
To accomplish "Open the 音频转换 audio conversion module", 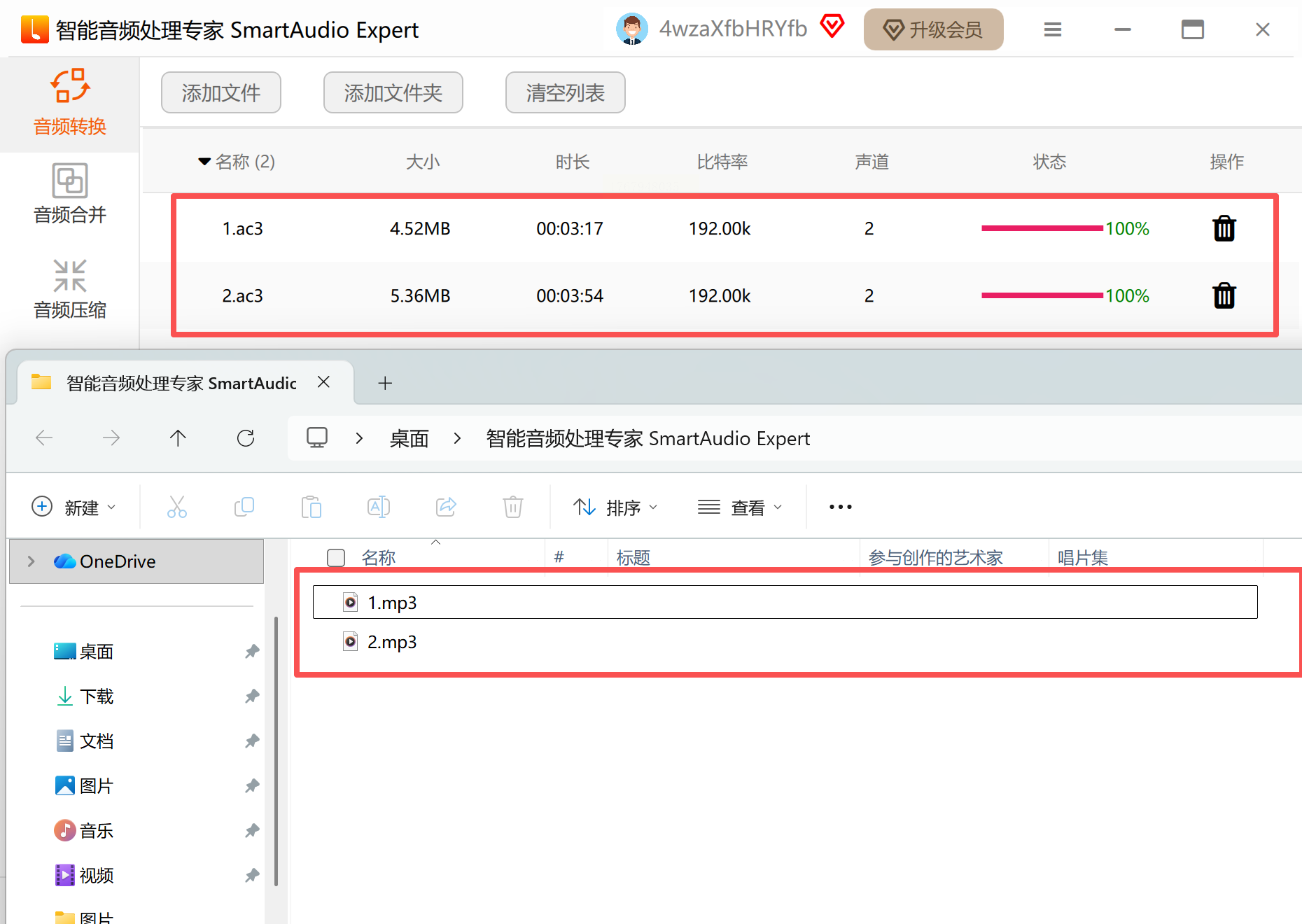I will [x=70, y=104].
